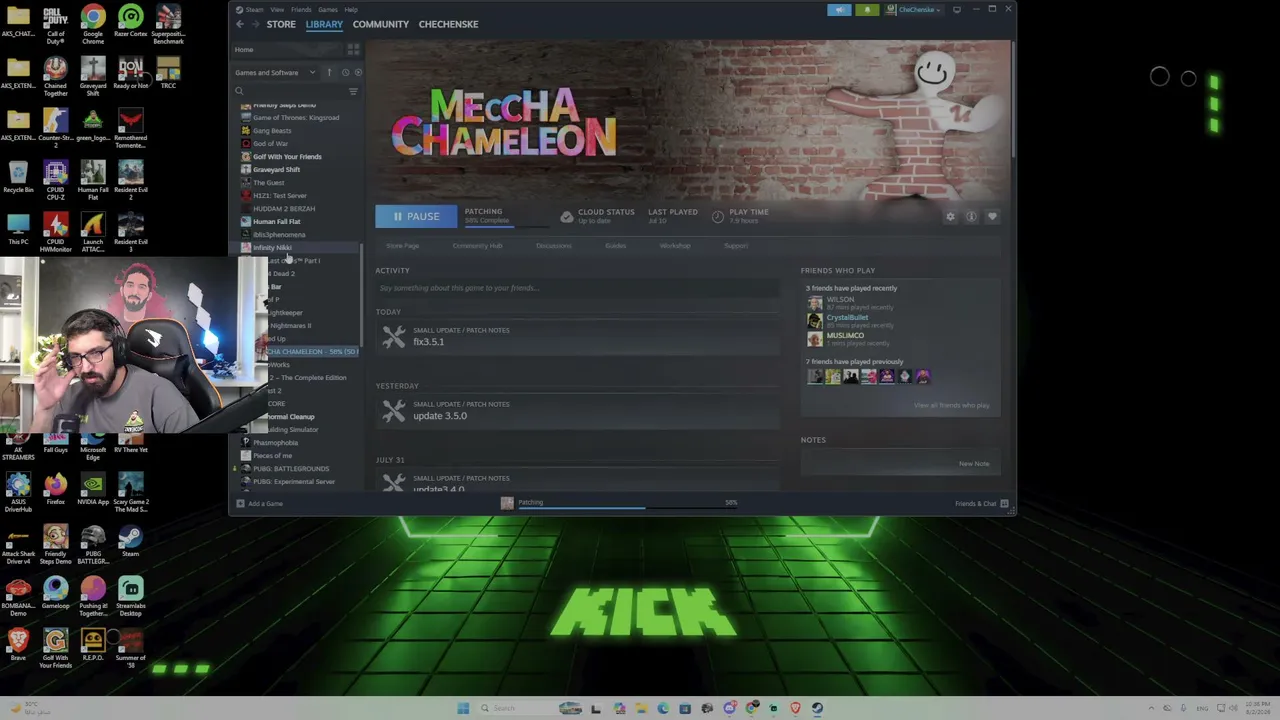
Task: Toggle ready-to-play filter icon
Action: (x=358, y=73)
